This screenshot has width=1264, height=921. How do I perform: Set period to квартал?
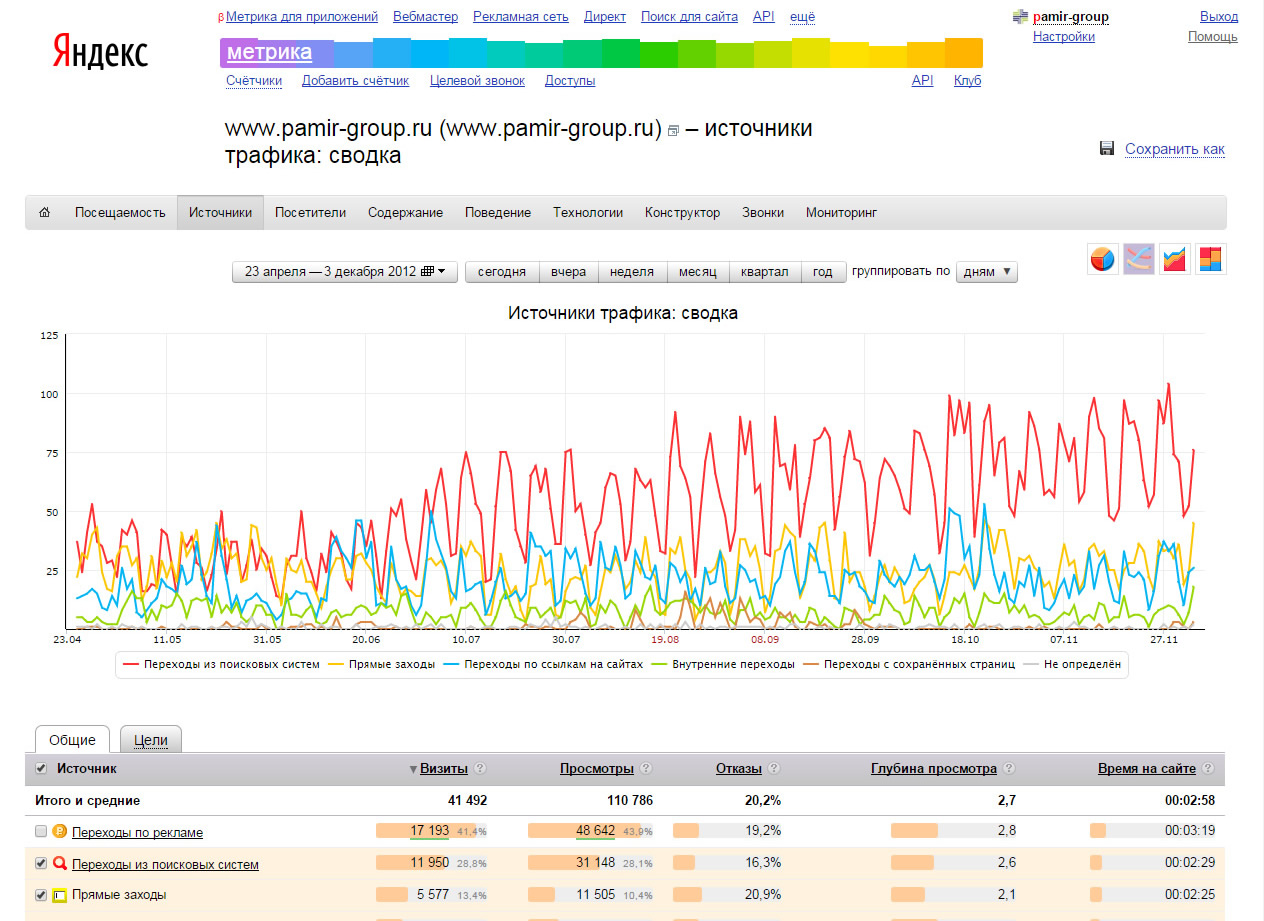click(764, 271)
